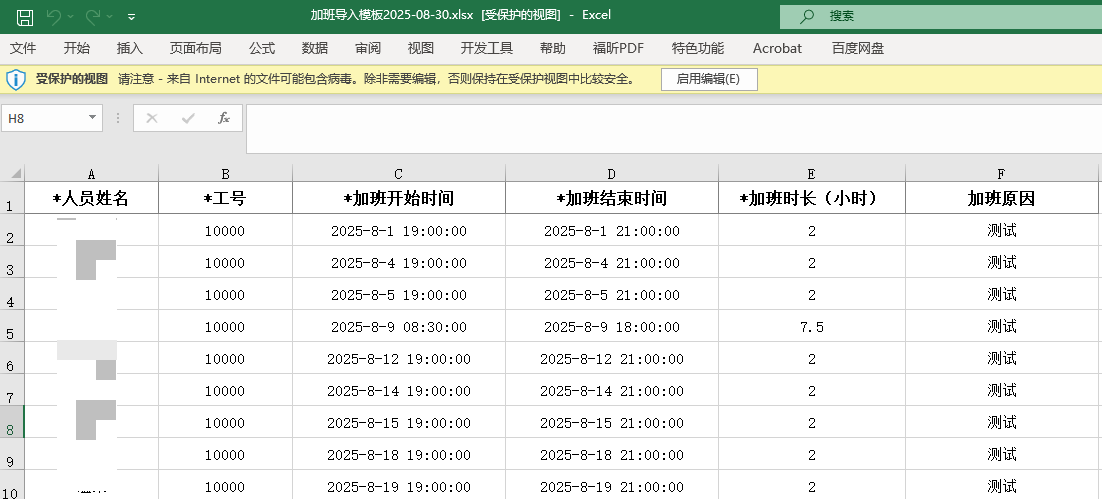This screenshot has width=1102, height=499.
Task: Click the 启用编辑(E) button
Action: coord(708,79)
